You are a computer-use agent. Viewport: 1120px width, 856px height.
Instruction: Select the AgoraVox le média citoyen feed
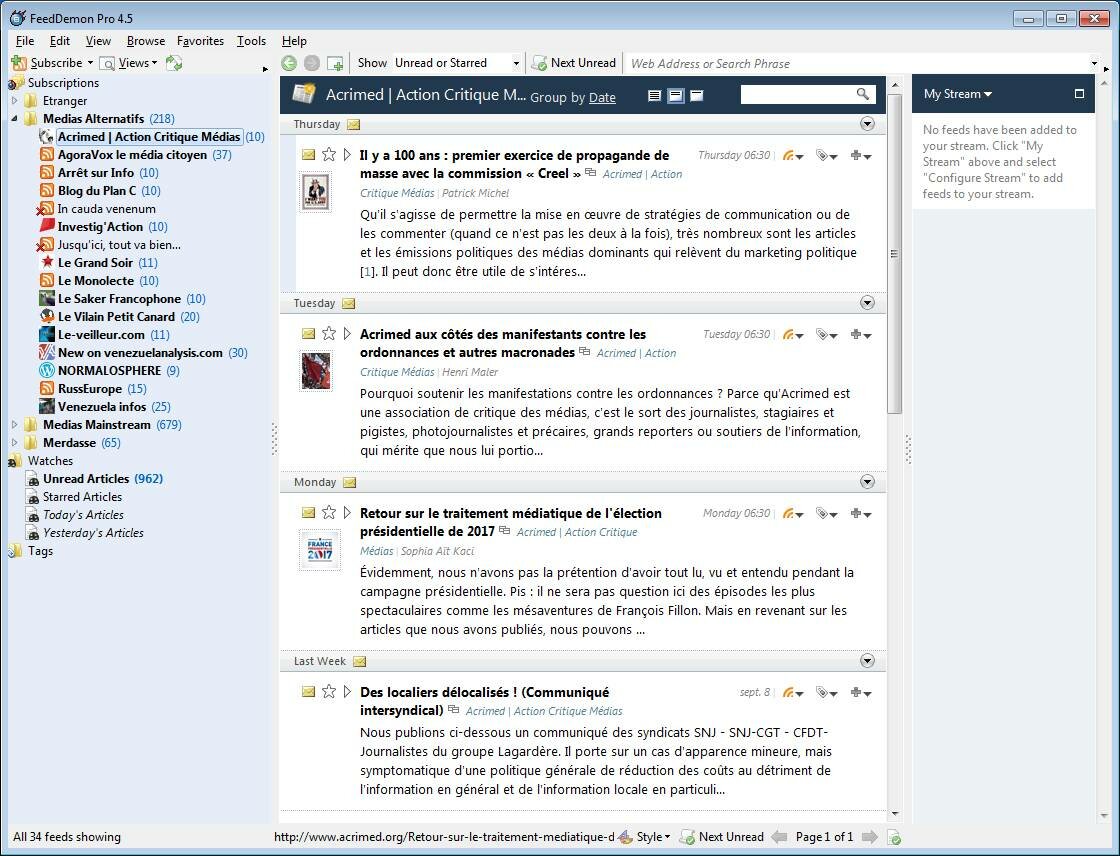pos(132,154)
